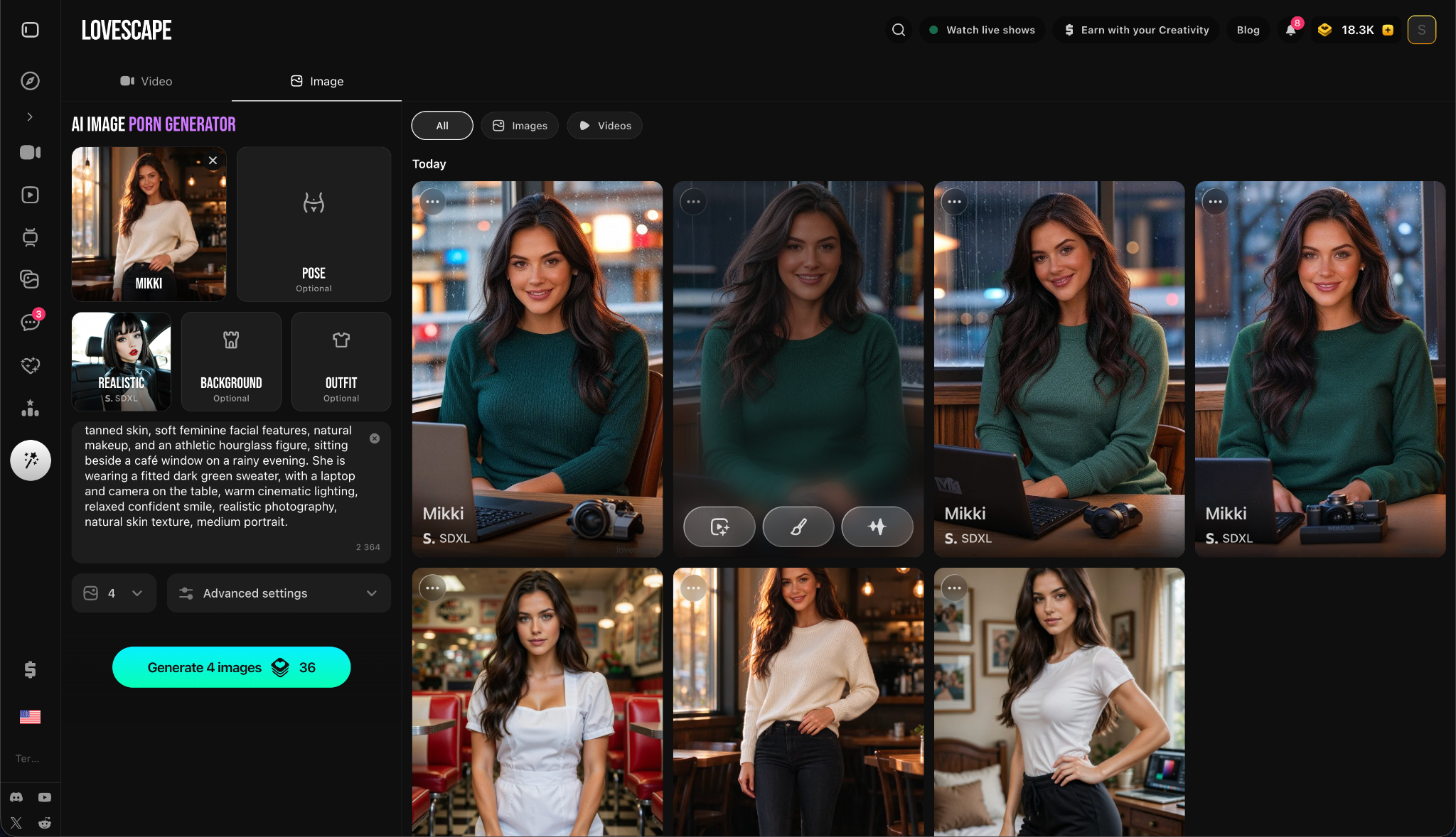Image resolution: width=1456 pixels, height=837 pixels.
Task: Open the heart icon in sidebar
Action: [30, 365]
